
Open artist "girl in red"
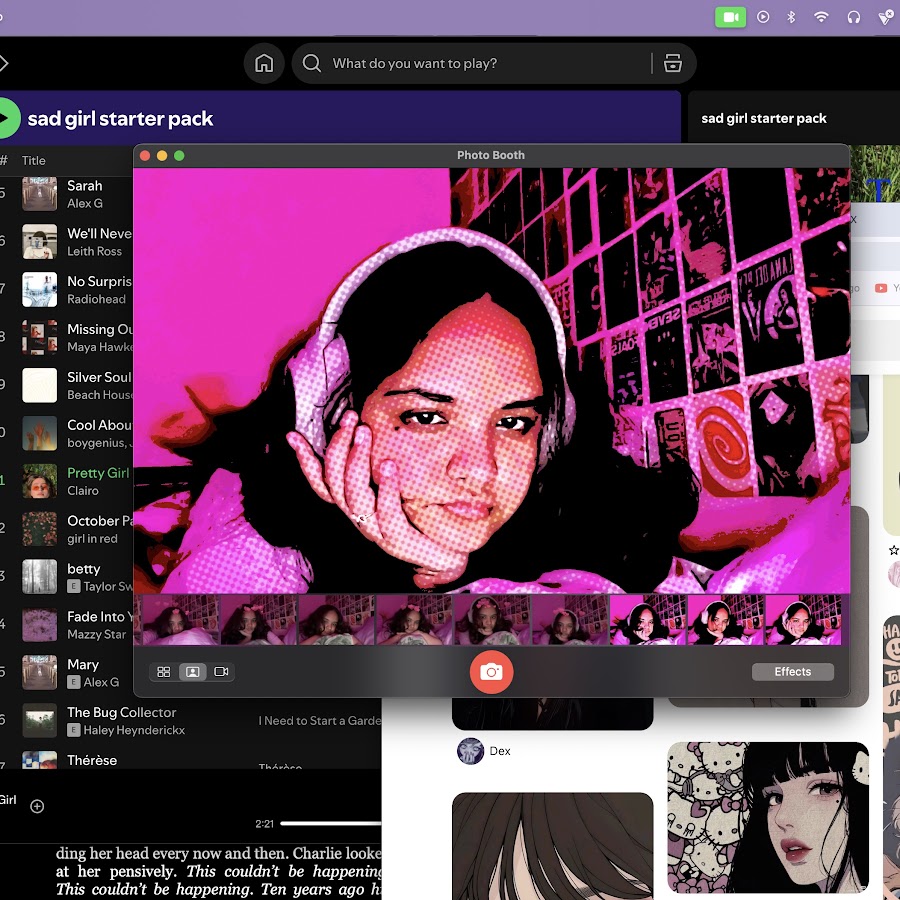pos(92,538)
